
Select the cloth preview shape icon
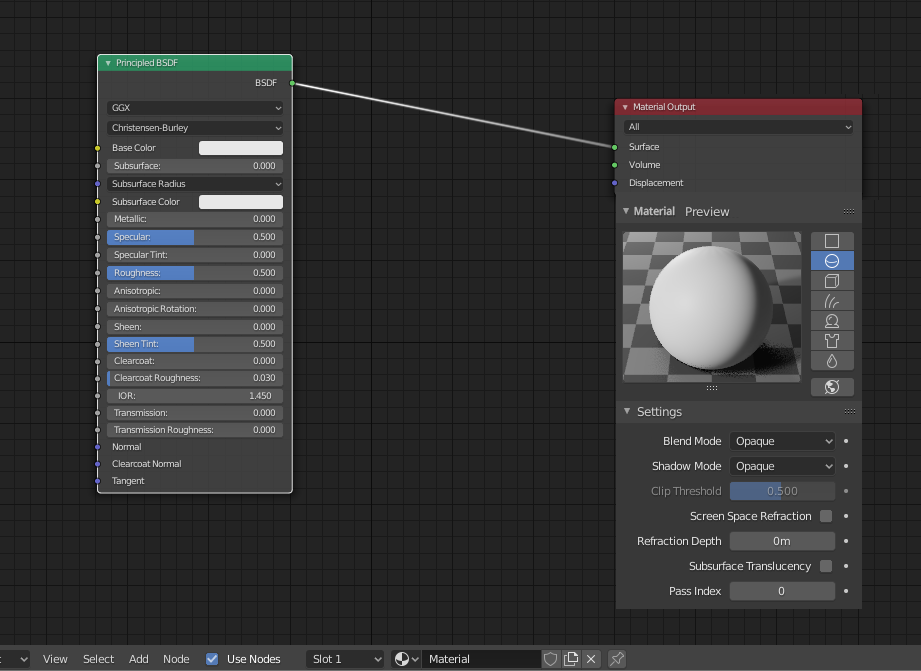click(832, 341)
